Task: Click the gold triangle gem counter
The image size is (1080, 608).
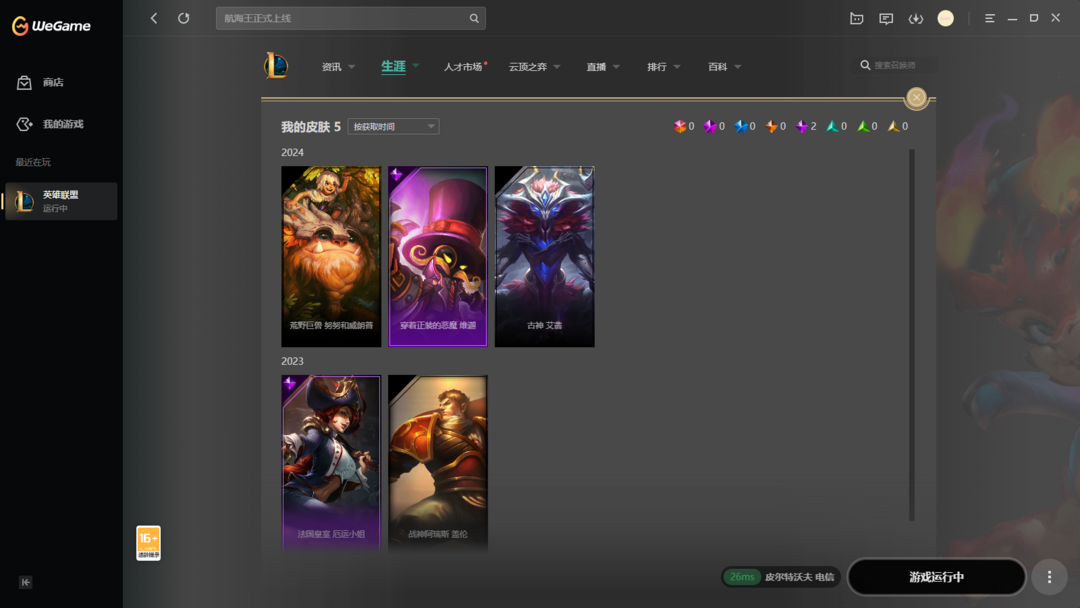Action: [x=897, y=127]
